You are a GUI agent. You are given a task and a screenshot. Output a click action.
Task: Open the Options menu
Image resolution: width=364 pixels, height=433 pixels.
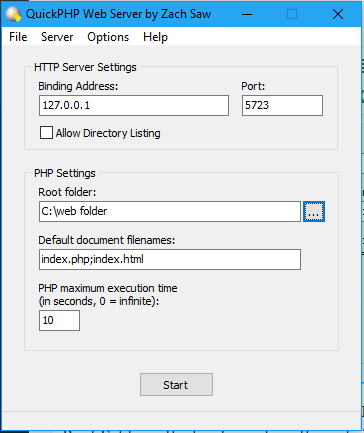(x=108, y=37)
